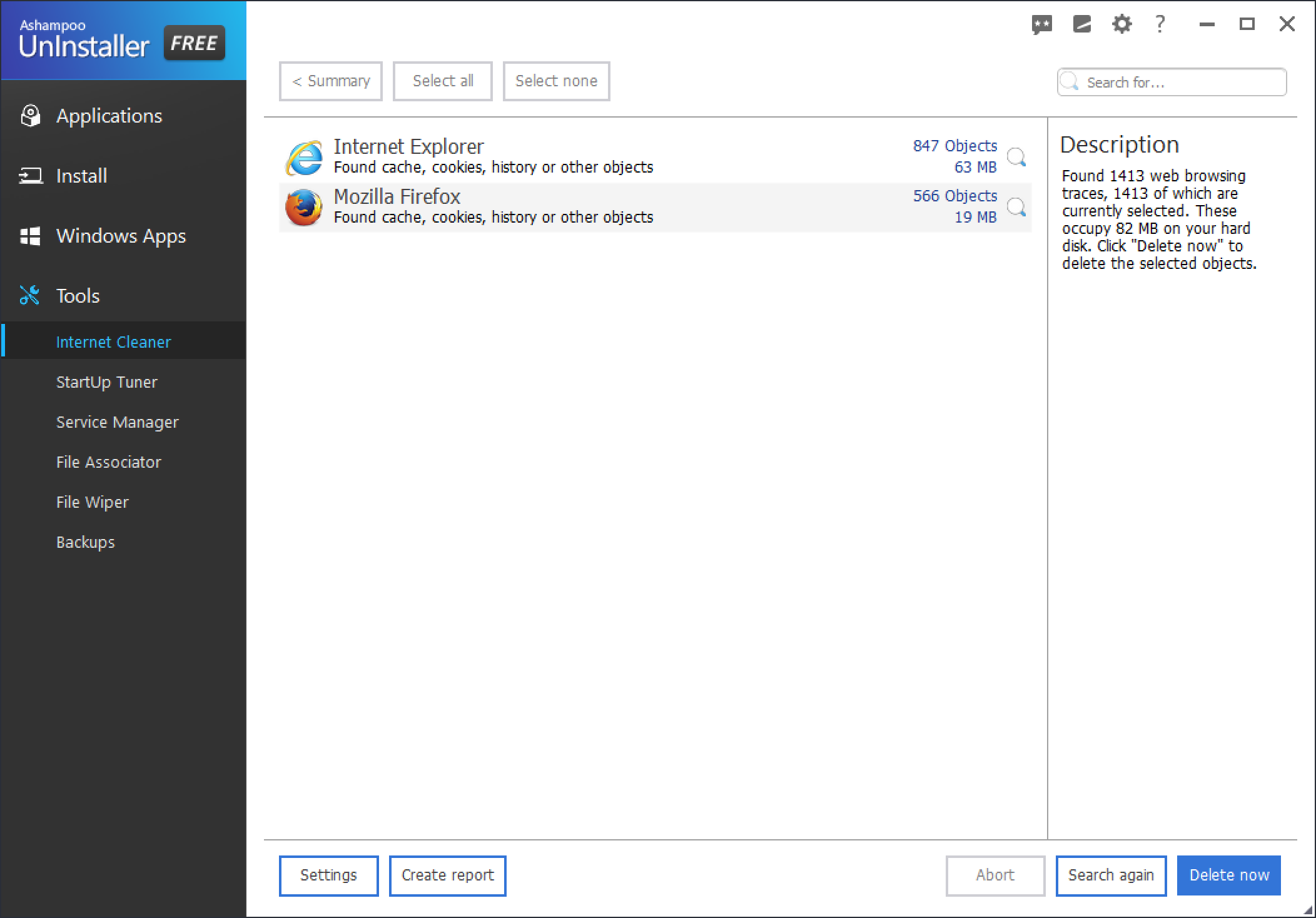1316x918 pixels.
Task: Click the skin/theme icon in title bar
Action: [x=1081, y=24]
